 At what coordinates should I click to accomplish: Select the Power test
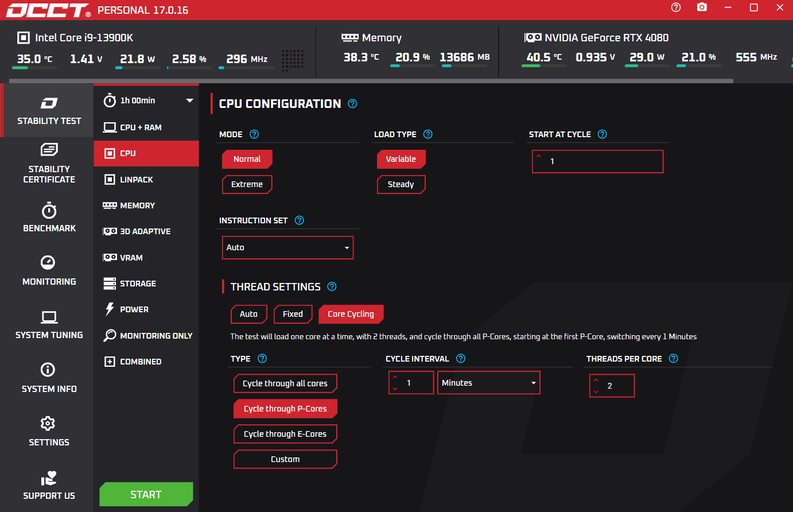pos(146,309)
